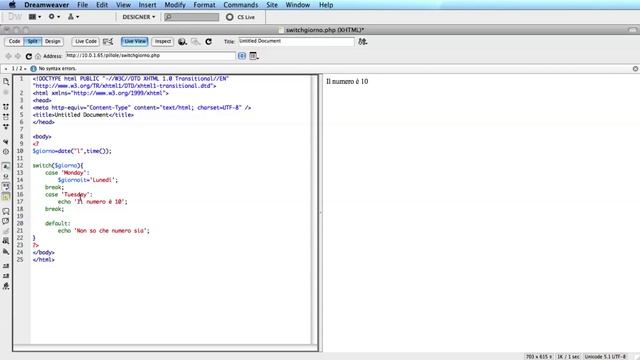This screenshot has height=360, width=640.
Task: Open the Help menu
Action: 326,5
